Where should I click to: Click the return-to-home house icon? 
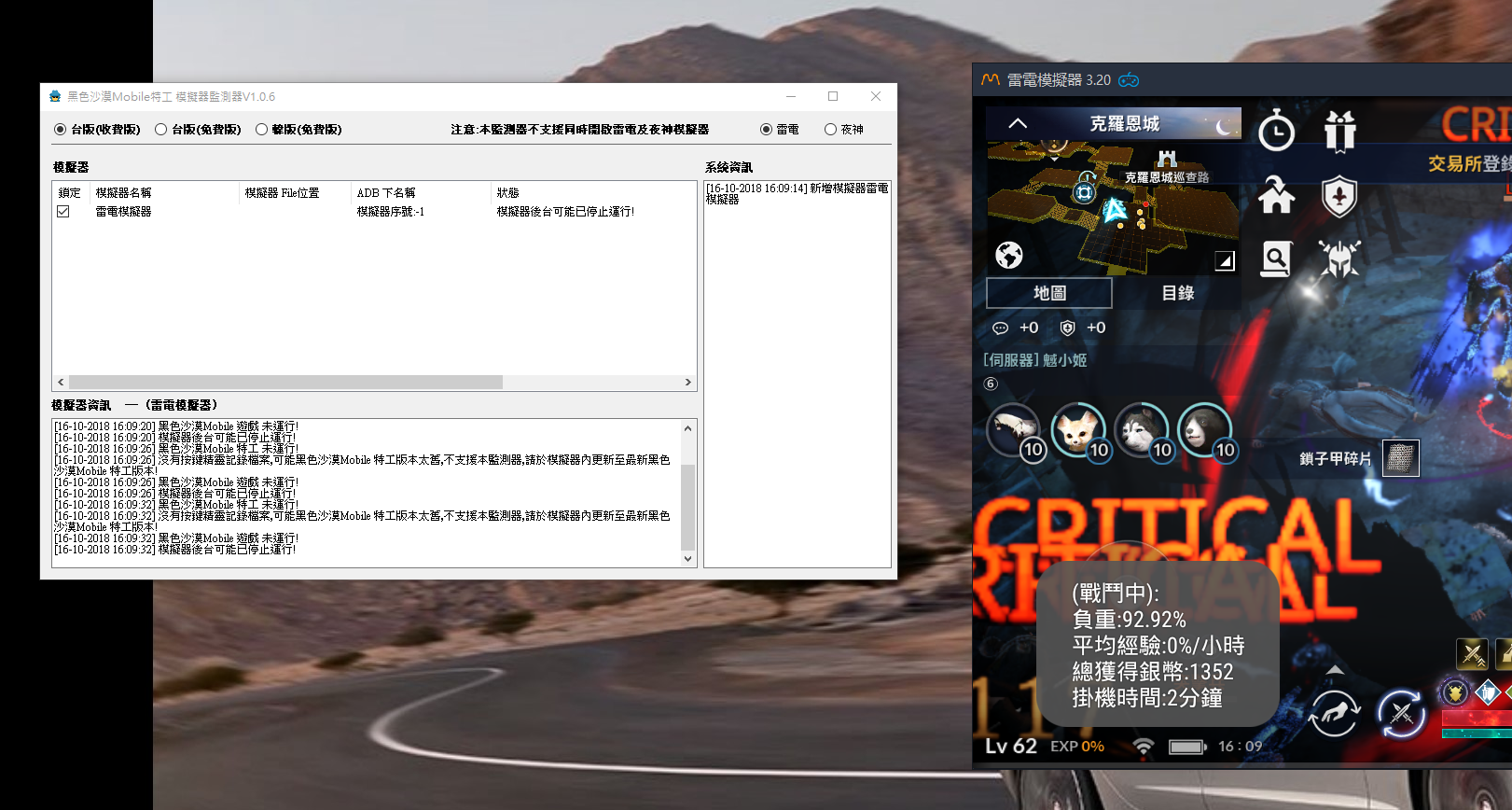click(x=1276, y=195)
